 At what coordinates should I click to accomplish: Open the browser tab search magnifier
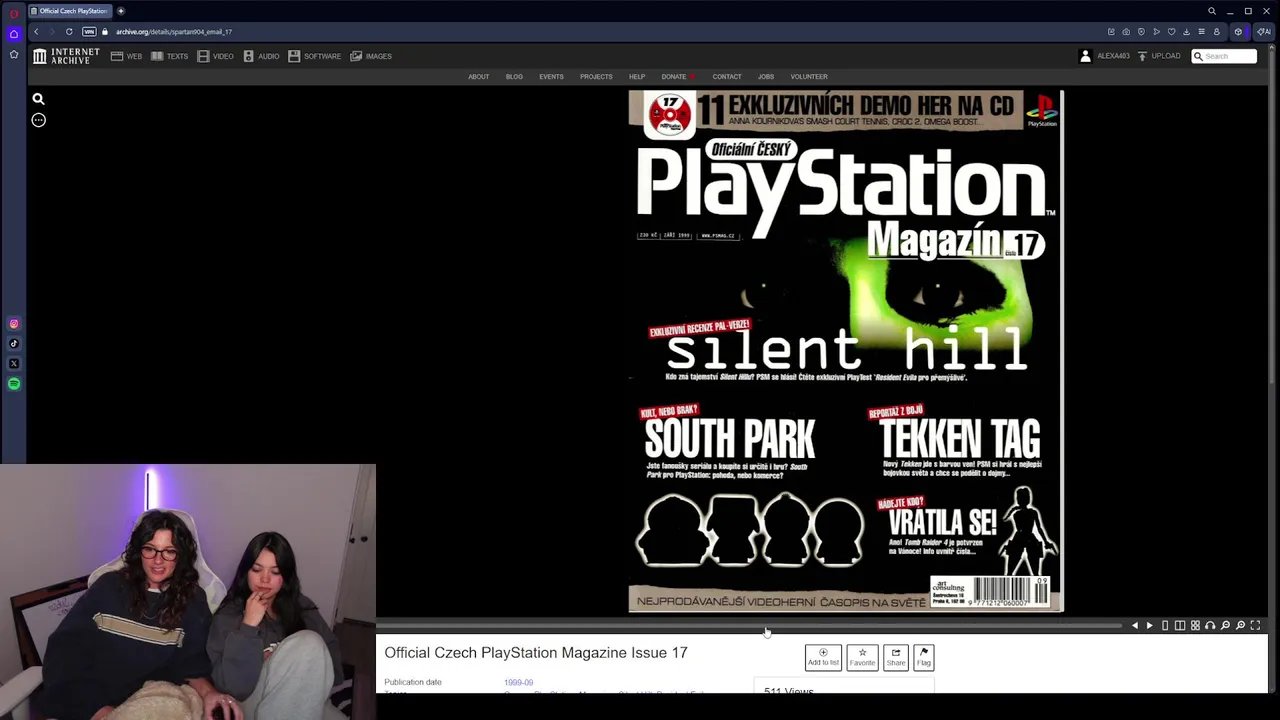pos(1212,11)
